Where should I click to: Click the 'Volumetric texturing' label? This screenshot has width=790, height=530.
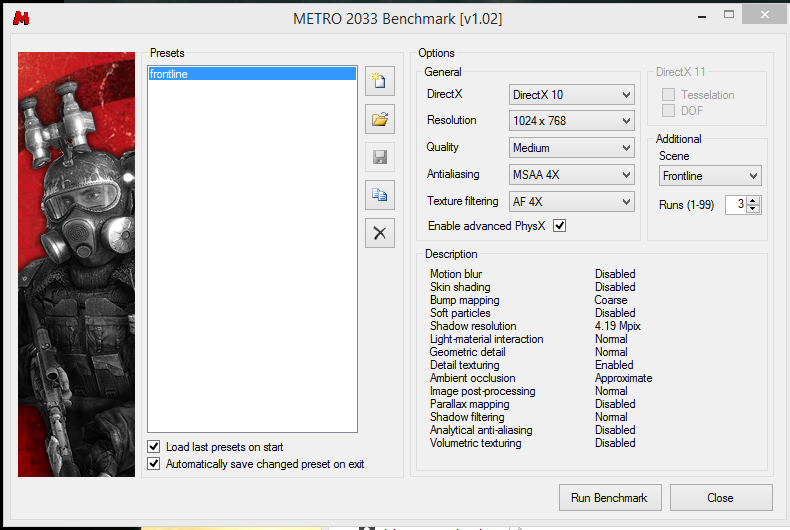click(x=476, y=443)
